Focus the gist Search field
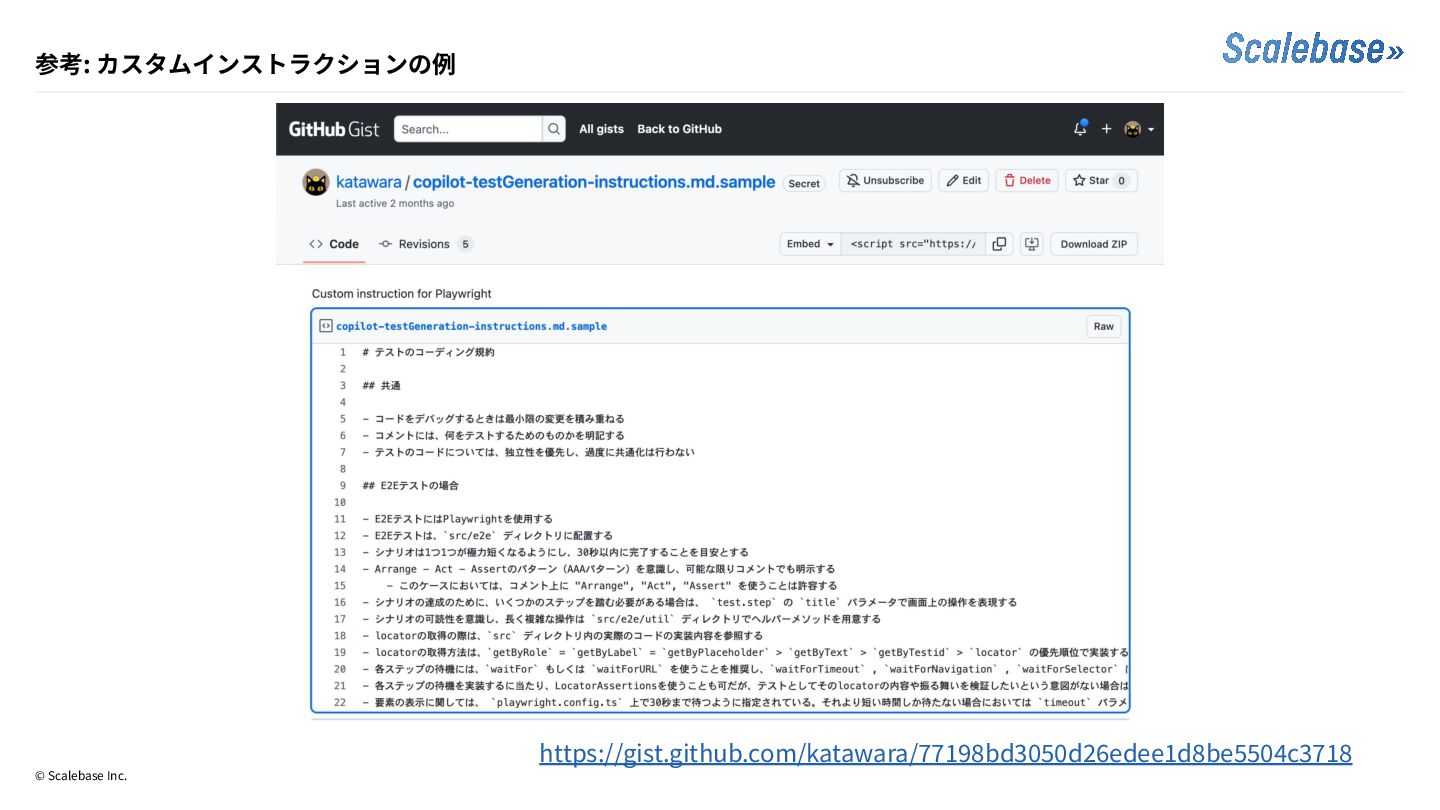The image size is (1440, 810). (468, 129)
